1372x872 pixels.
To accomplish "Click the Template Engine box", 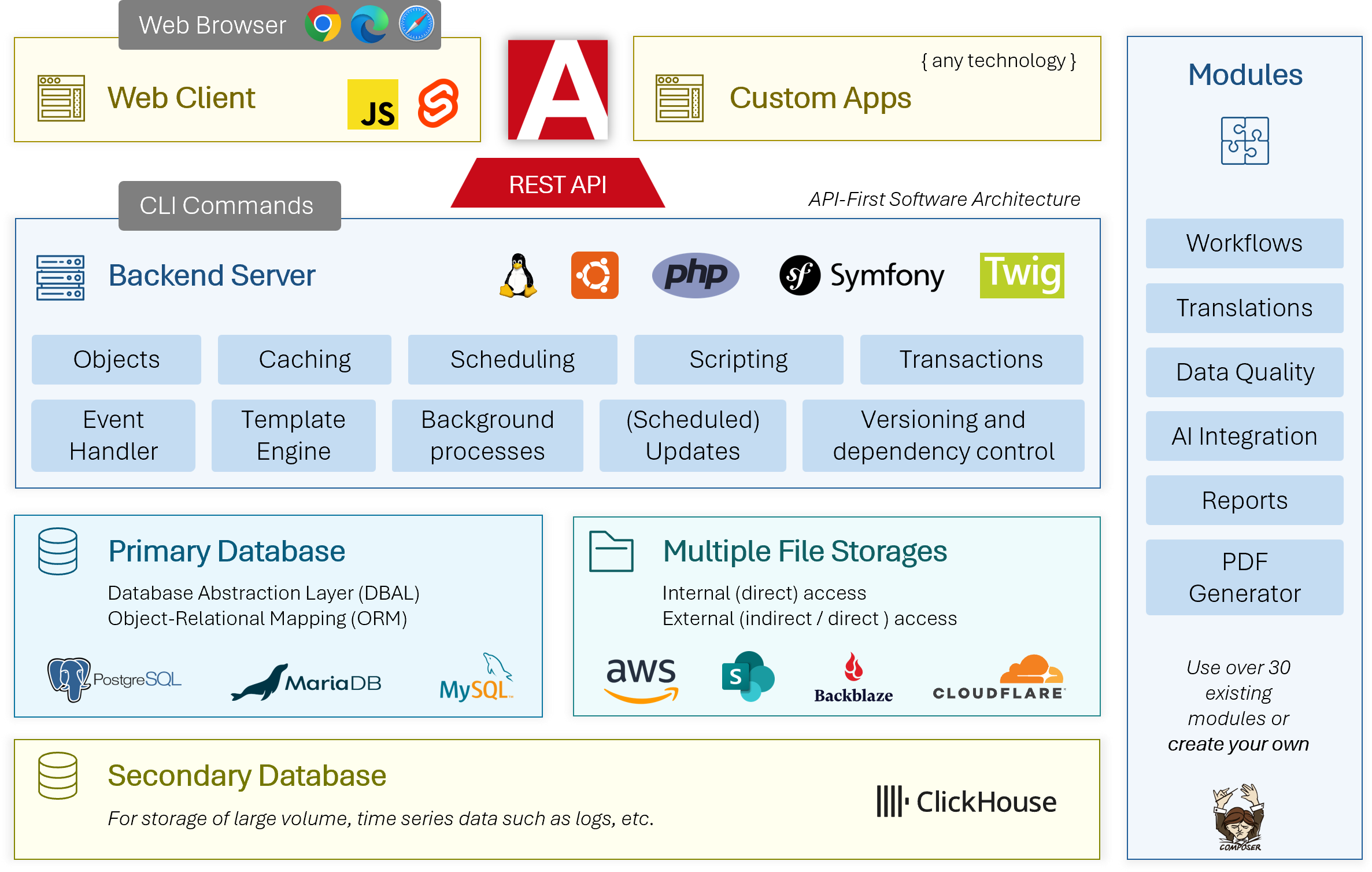I will coord(293,435).
